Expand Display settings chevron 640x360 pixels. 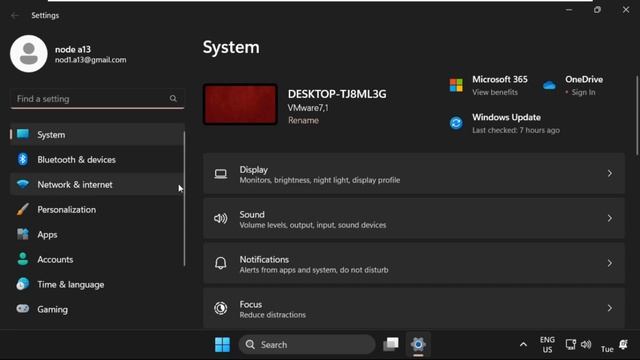click(610, 173)
